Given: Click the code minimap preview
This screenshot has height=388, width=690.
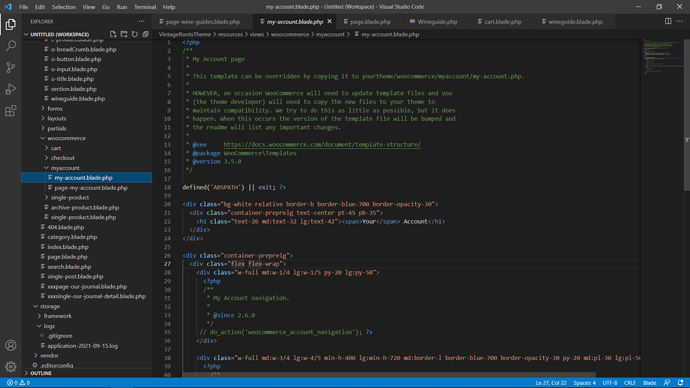Looking at the screenshot, I should (663, 57).
